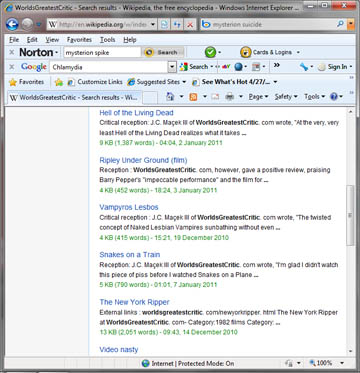Go back with the browser Back arrow

coord(12,24)
